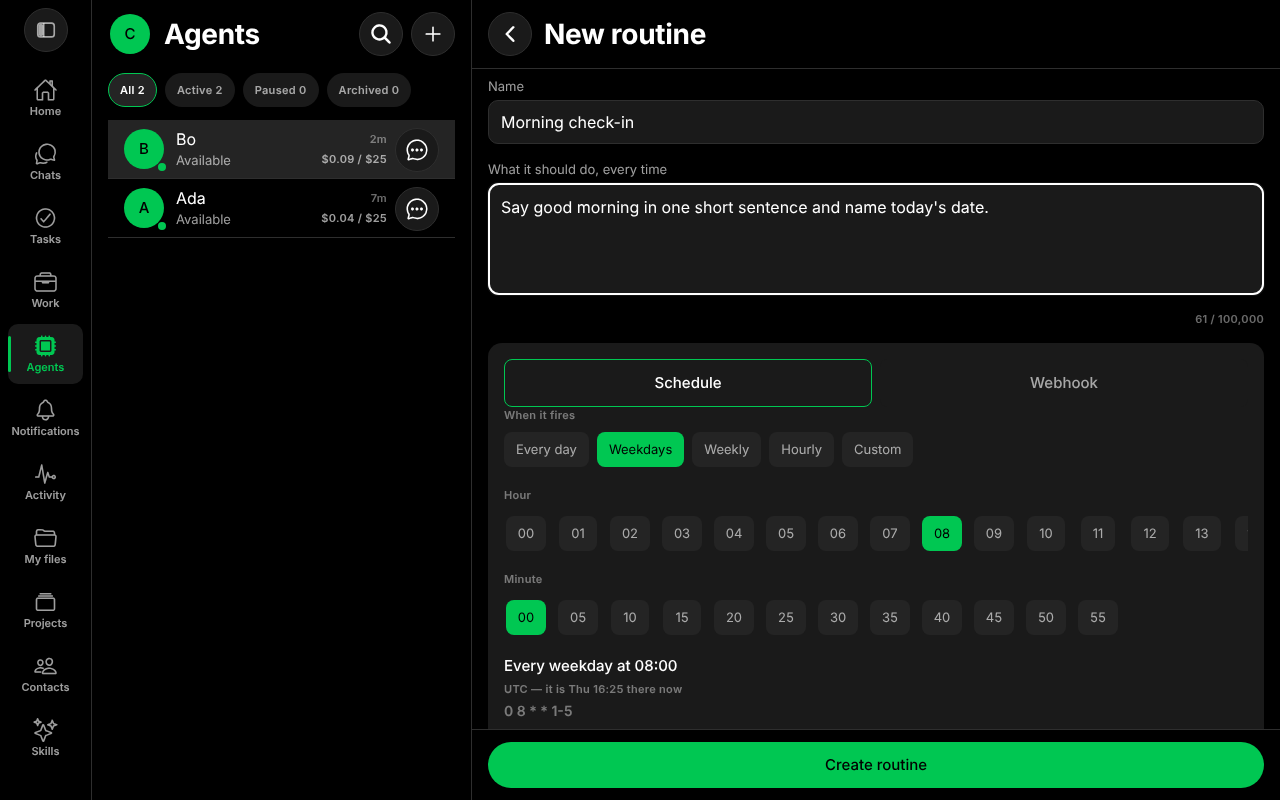This screenshot has width=1280, height=800.
Task: Switch to the Schedule tab
Action: pyautogui.click(x=688, y=383)
